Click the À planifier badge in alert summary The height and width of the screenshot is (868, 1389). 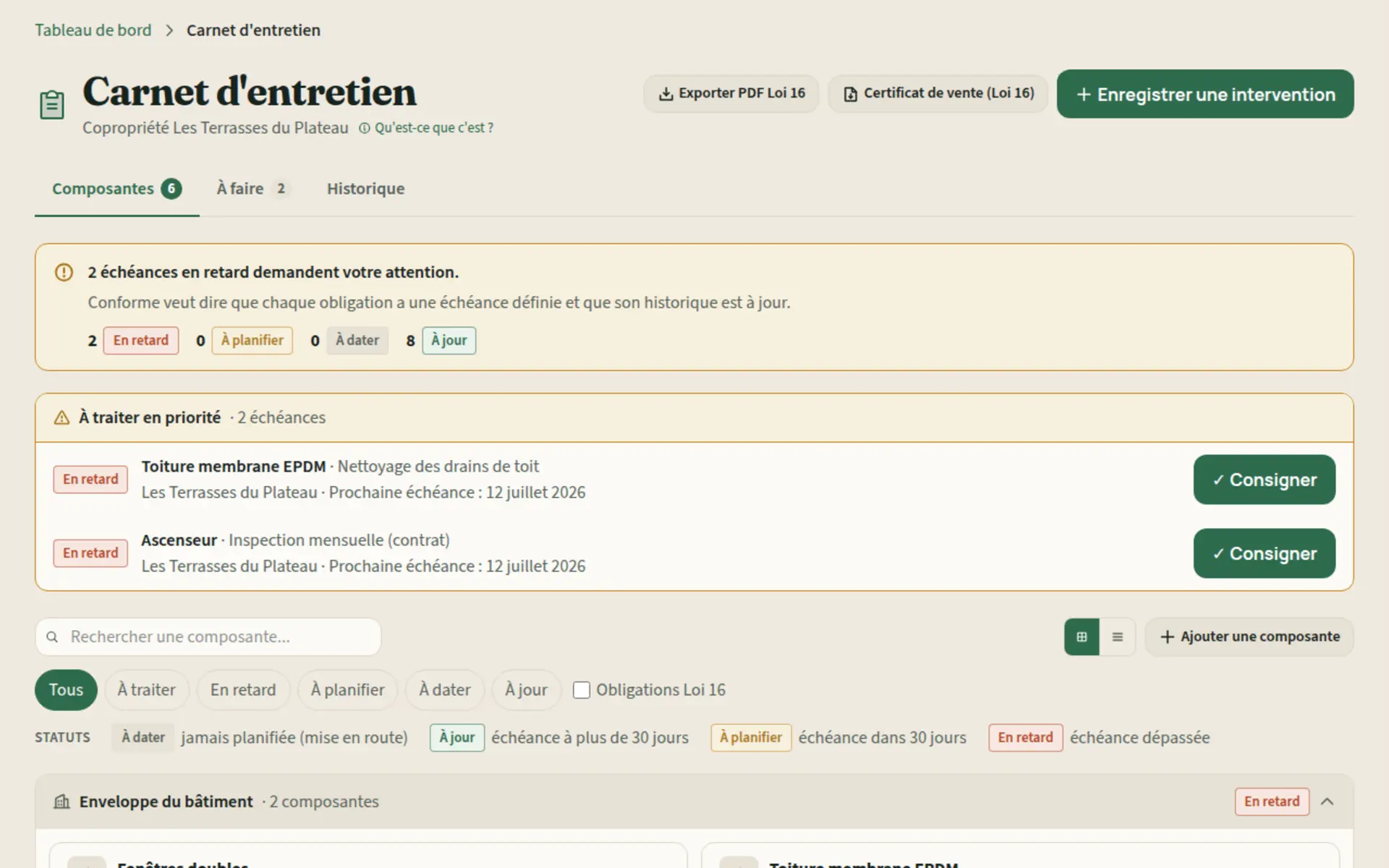point(252,341)
